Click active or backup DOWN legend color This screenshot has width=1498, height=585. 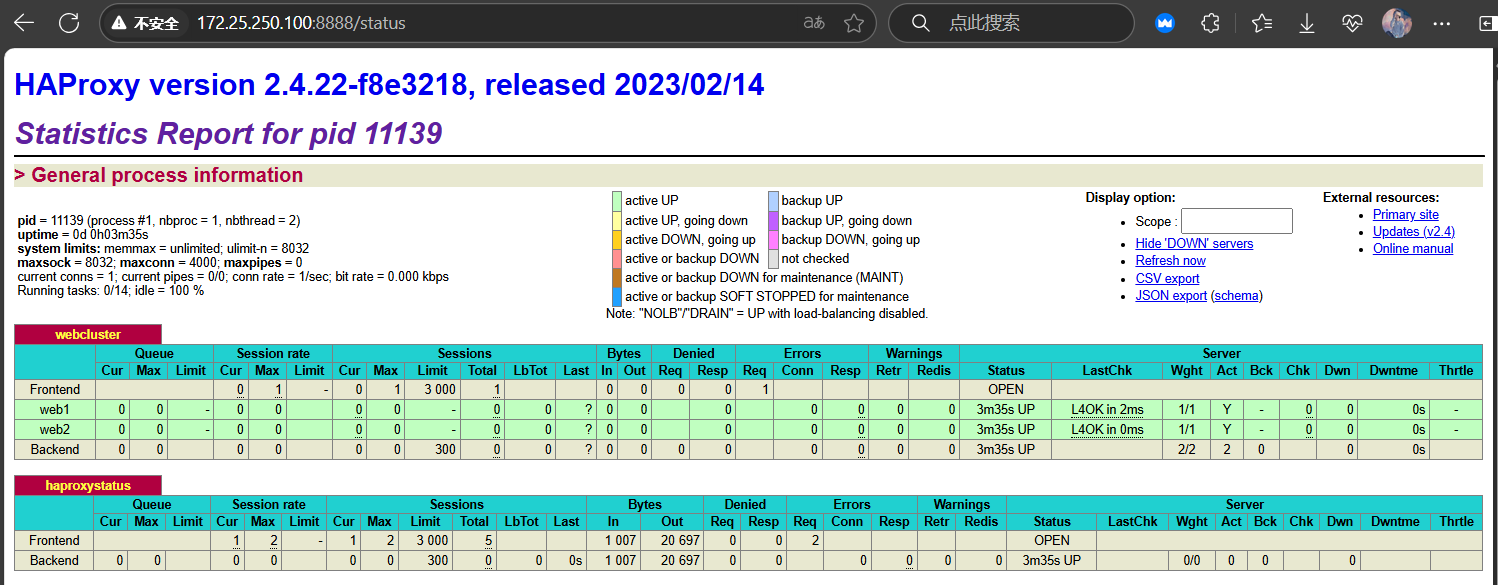tap(617, 259)
